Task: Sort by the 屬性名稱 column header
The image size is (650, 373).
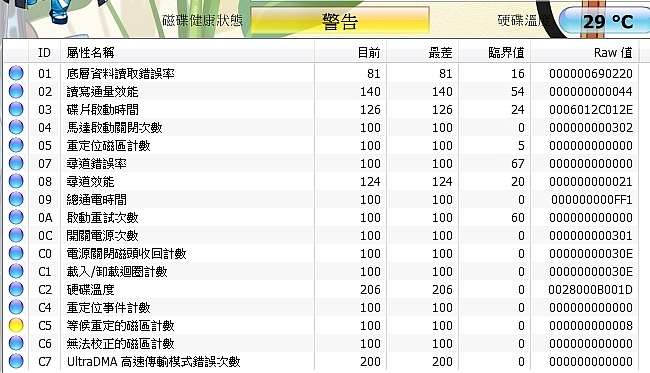Action: click(187, 53)
